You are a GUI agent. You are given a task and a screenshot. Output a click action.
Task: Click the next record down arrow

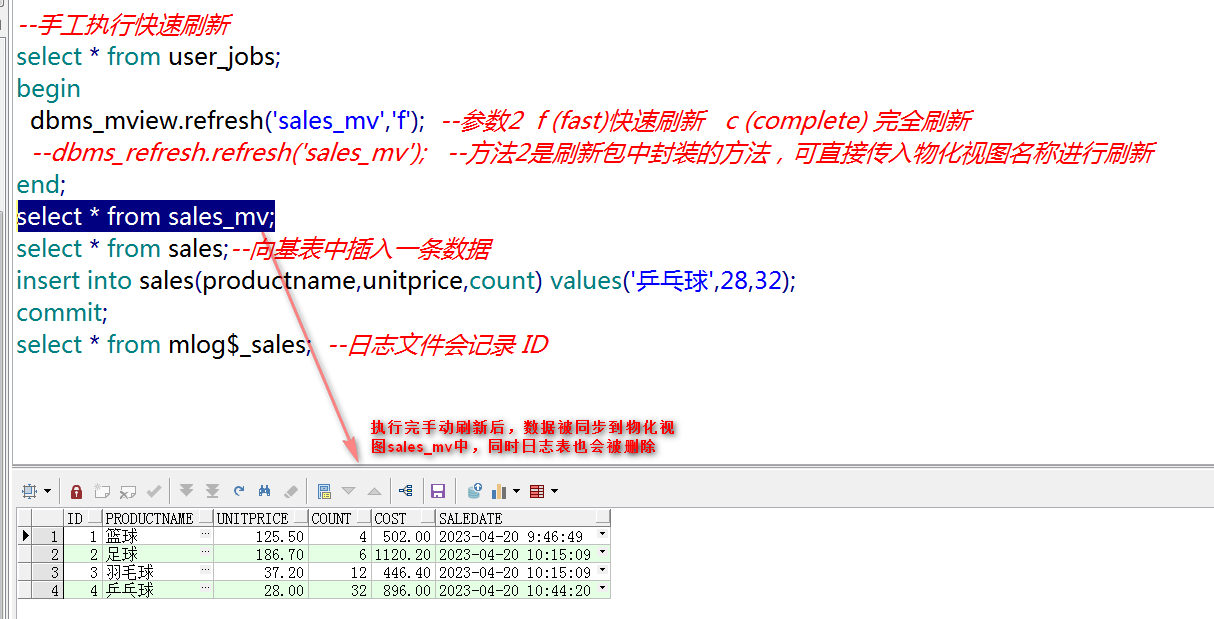(x=349, y=491)
